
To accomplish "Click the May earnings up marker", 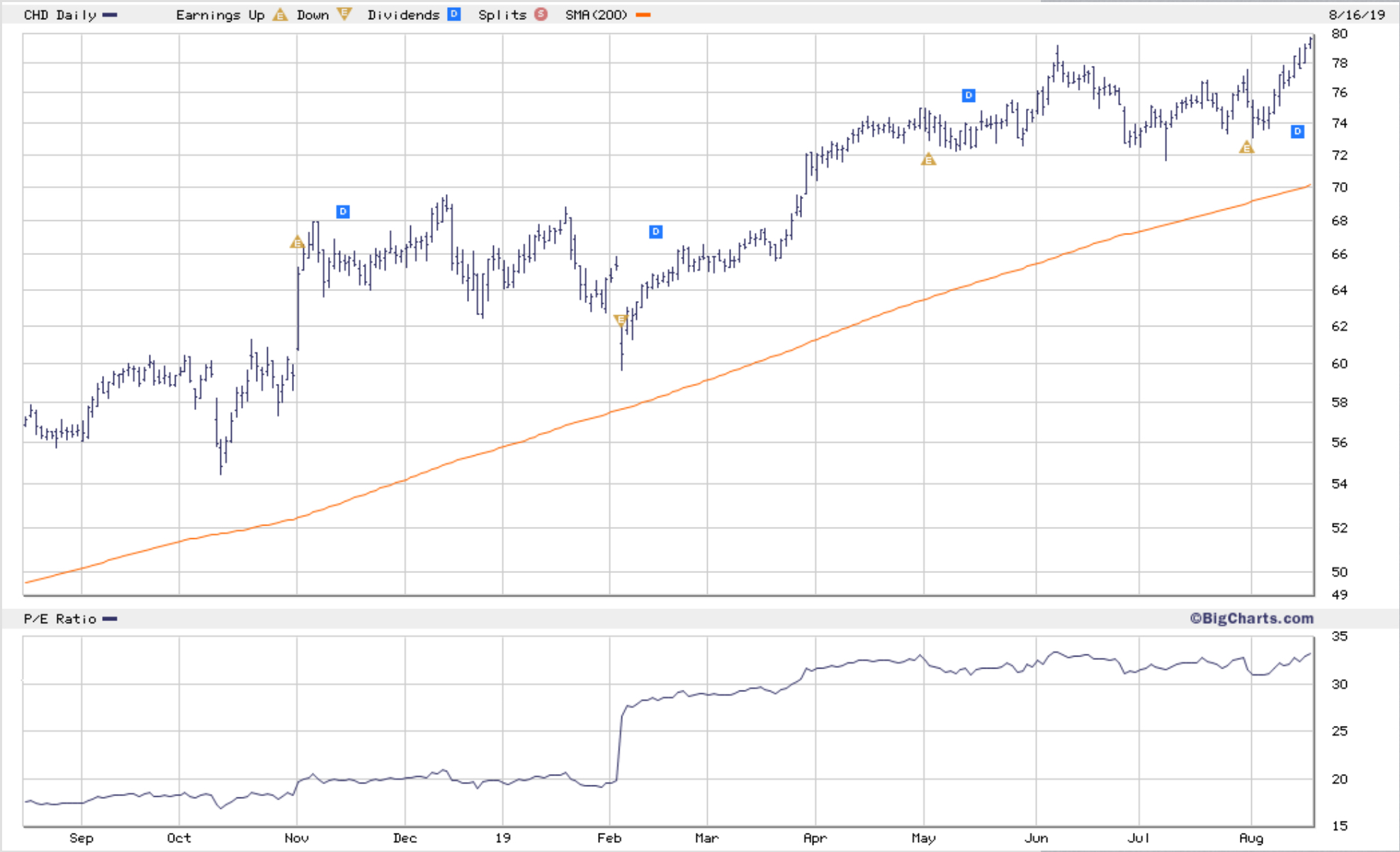I will point(928,160).
